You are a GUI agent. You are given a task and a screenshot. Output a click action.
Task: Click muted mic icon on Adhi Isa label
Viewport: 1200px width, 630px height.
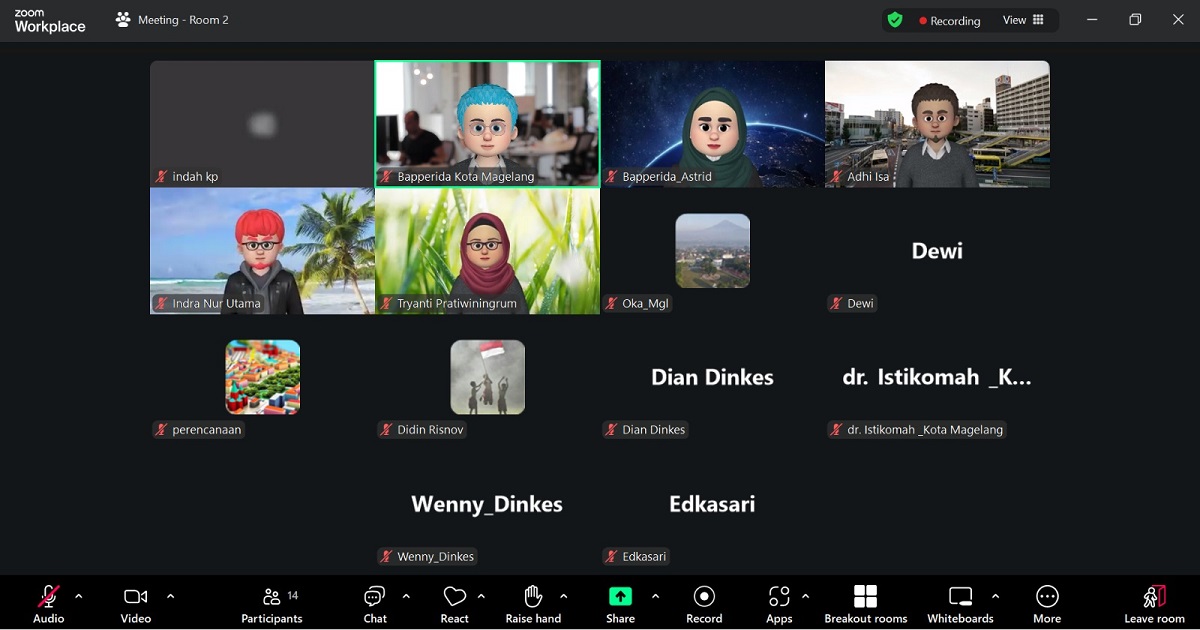pyautogui.click(x=836, y=176)
